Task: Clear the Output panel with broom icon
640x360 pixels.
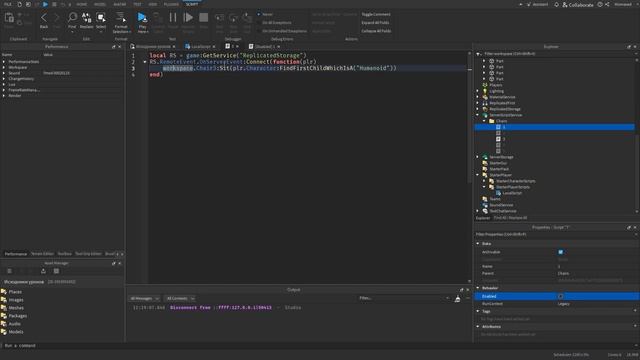Action: [x=458, y=298]
